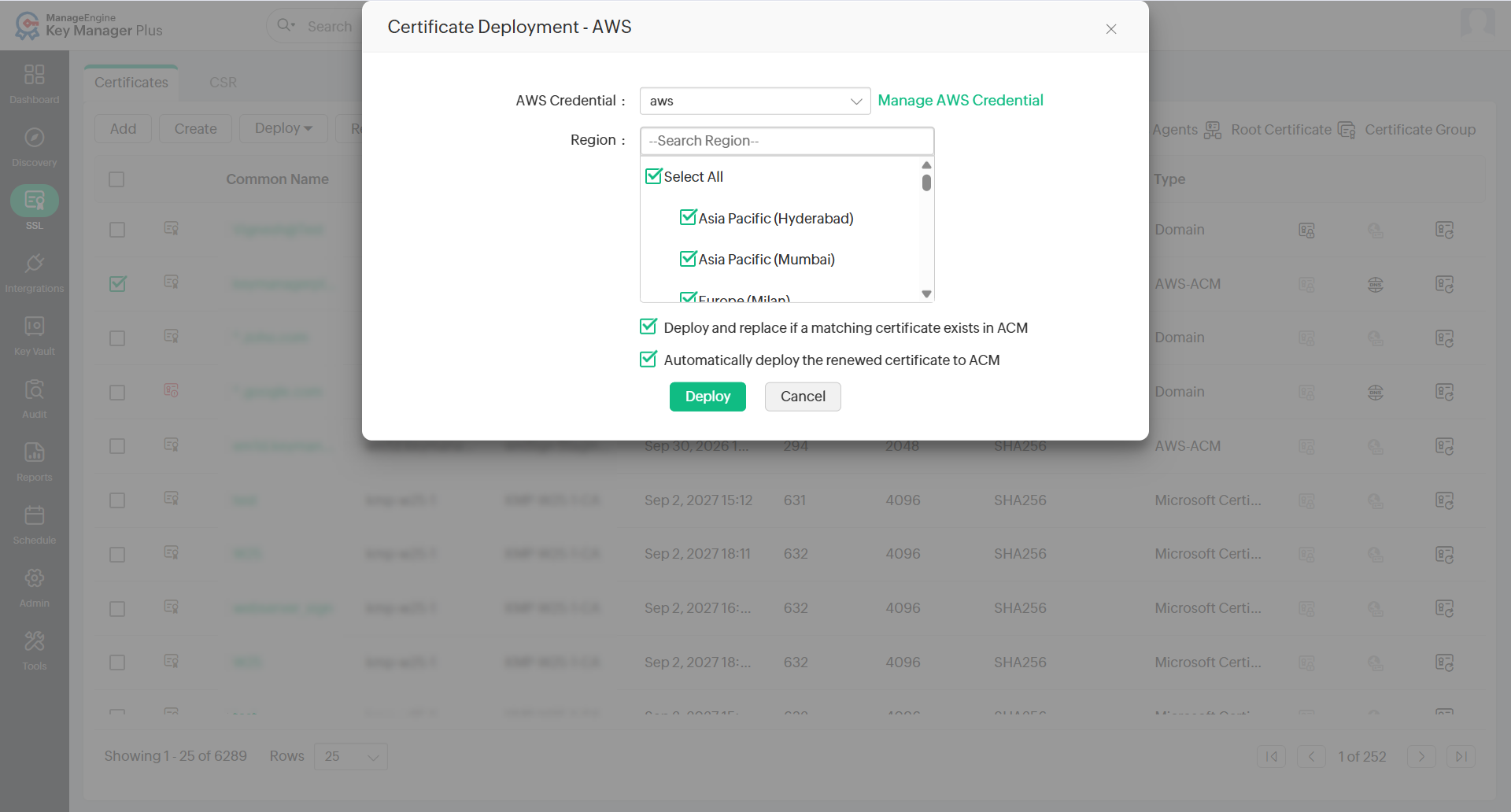
Task: Focus the top Search box
Action: pos(329,26)
